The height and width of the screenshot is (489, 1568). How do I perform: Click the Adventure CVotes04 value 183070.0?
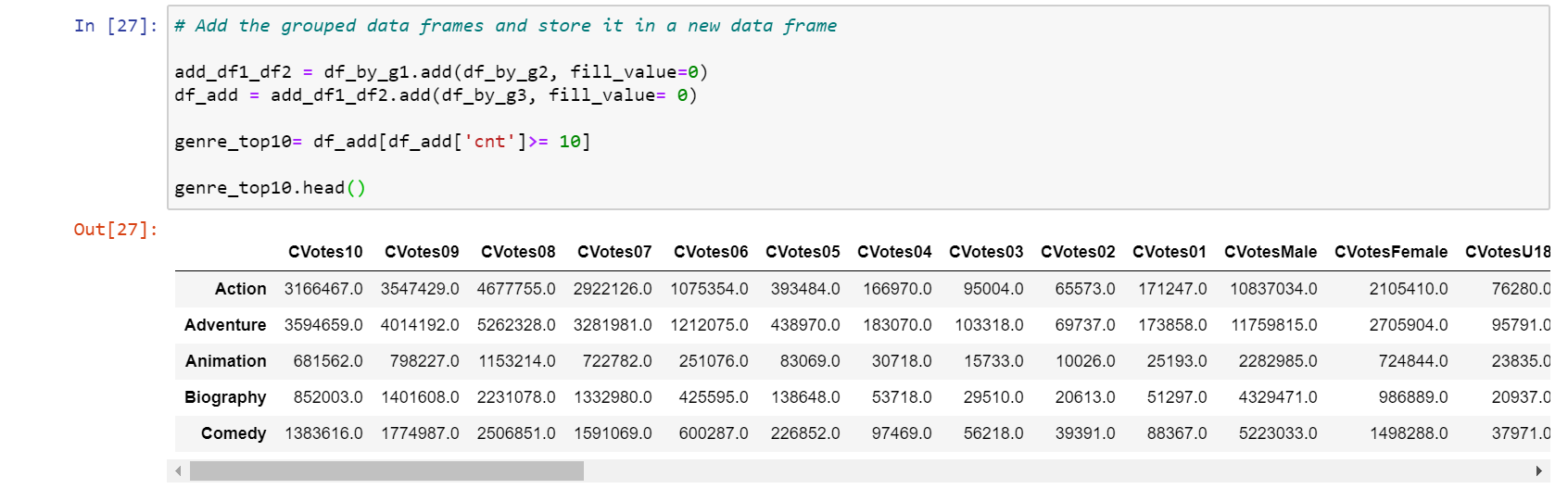[897, 325]
